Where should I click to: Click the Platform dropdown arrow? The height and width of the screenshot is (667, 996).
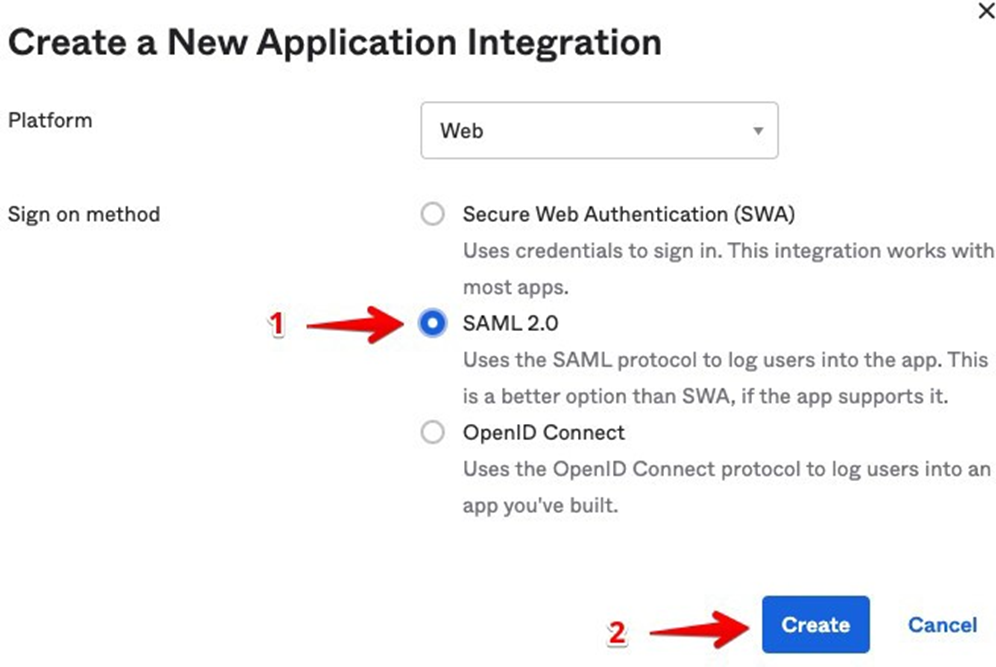[758, 131]
